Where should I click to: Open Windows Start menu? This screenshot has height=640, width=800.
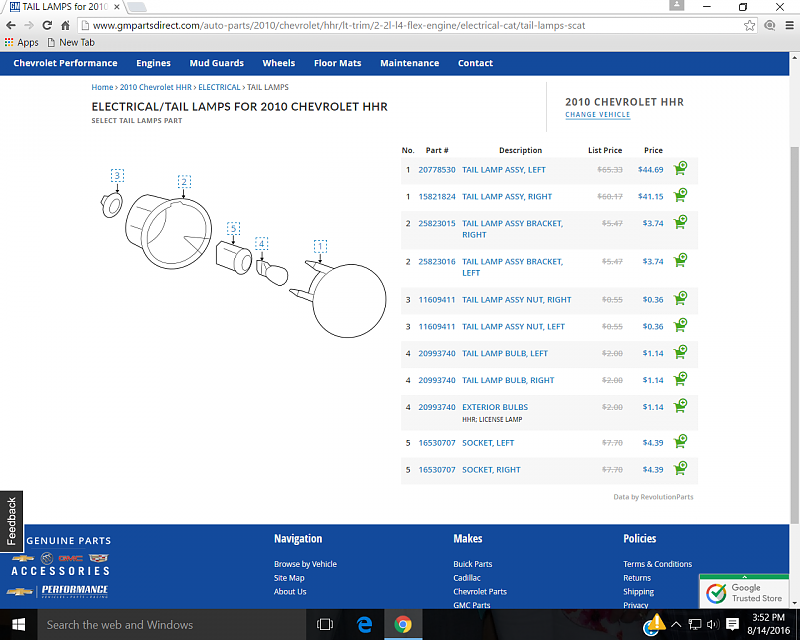18,625
